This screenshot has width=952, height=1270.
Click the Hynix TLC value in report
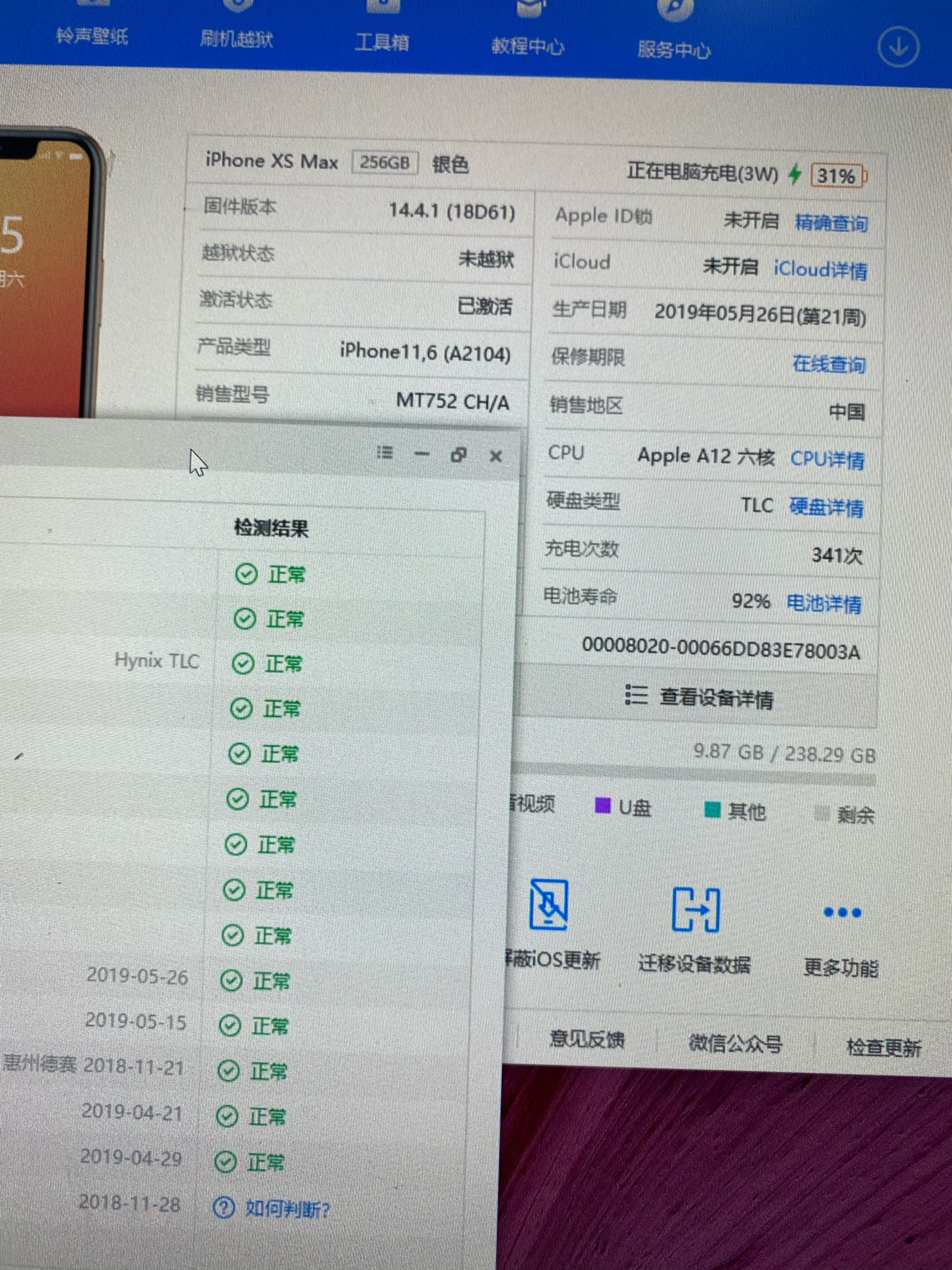tap(157, 660)
